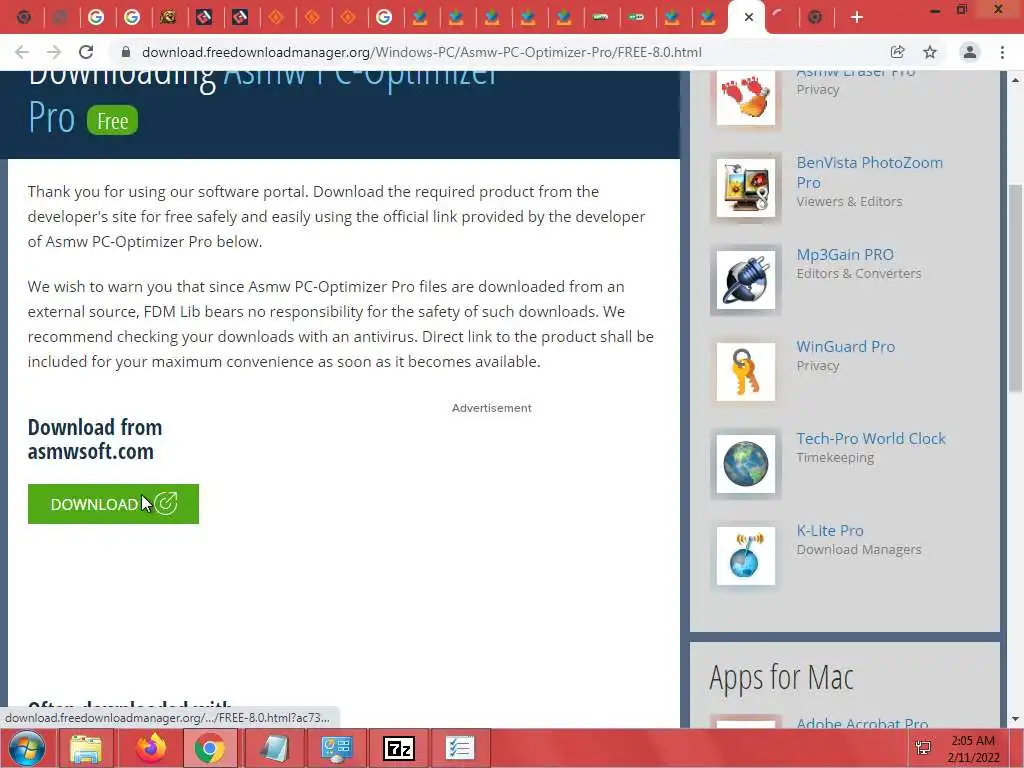
Task: Open BenVista PhotoZoom Pro link
Action: 869,172
